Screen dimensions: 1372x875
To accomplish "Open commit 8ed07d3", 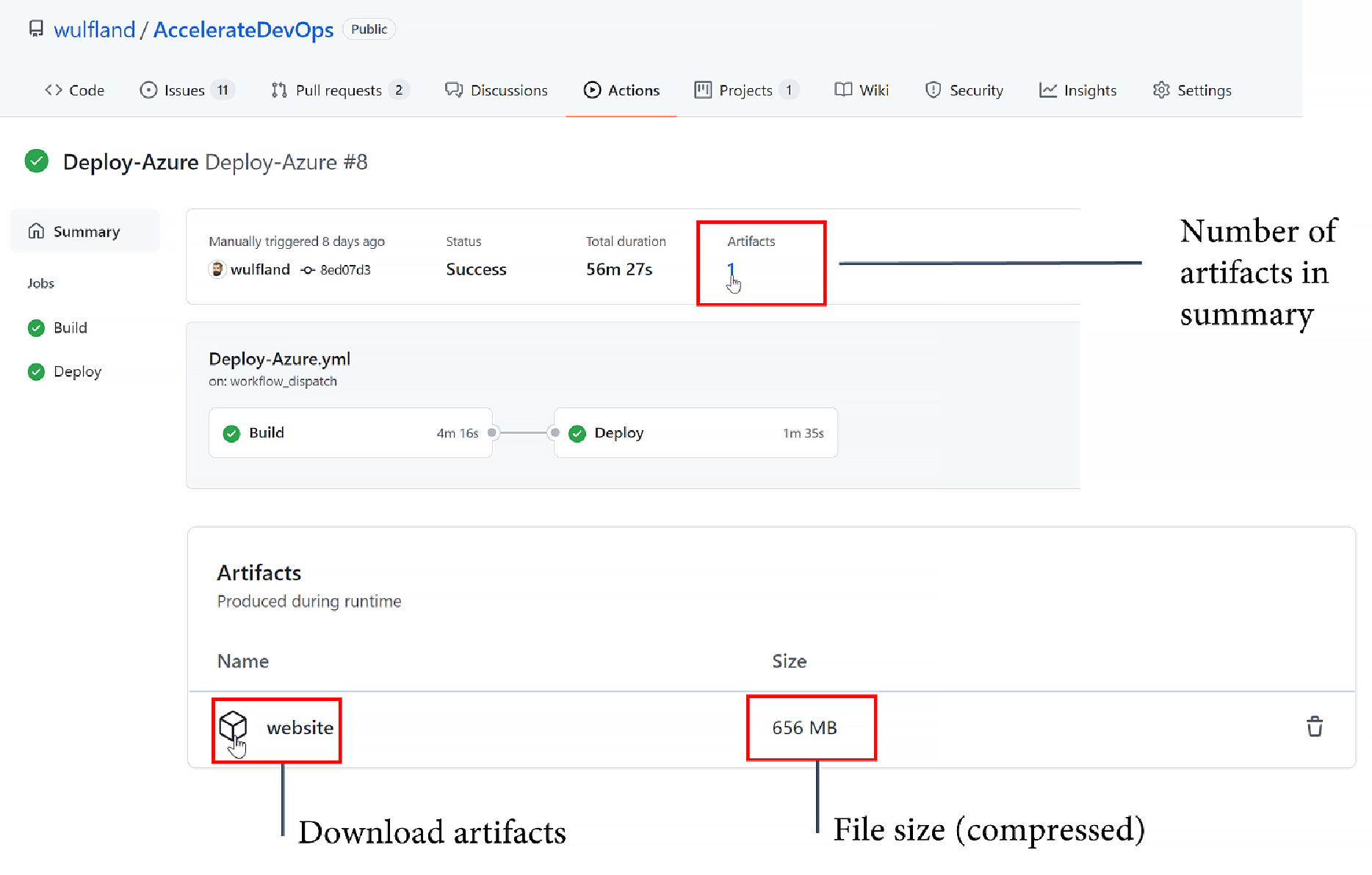I will [x=345, y=269].
